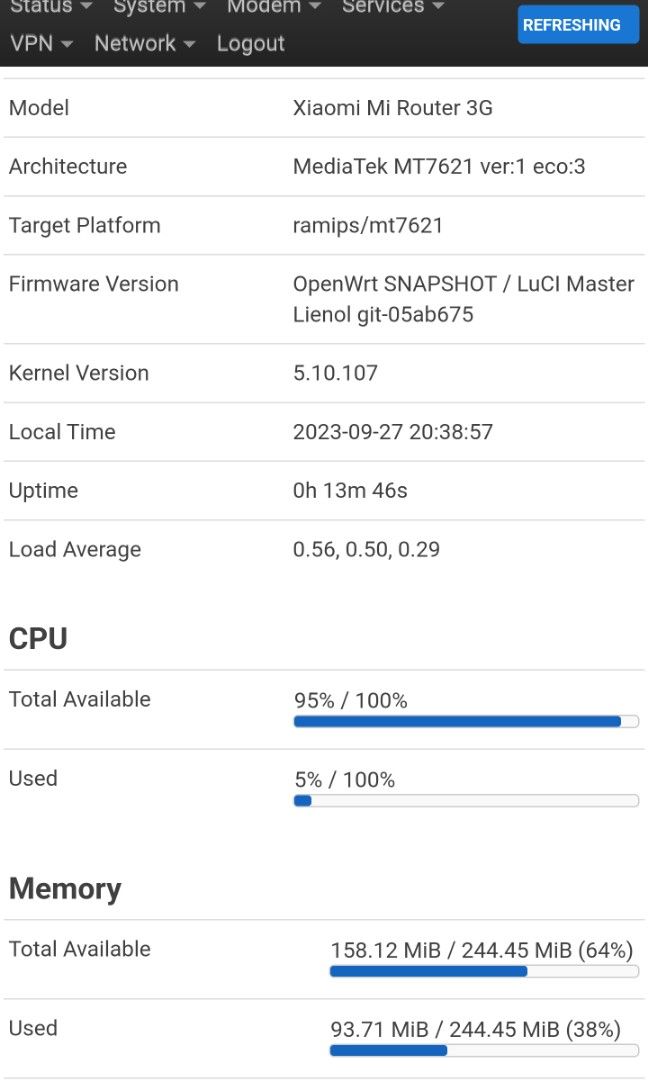Click the Xiaomi Mi Router 3G model value

click(x=393, y=108)
